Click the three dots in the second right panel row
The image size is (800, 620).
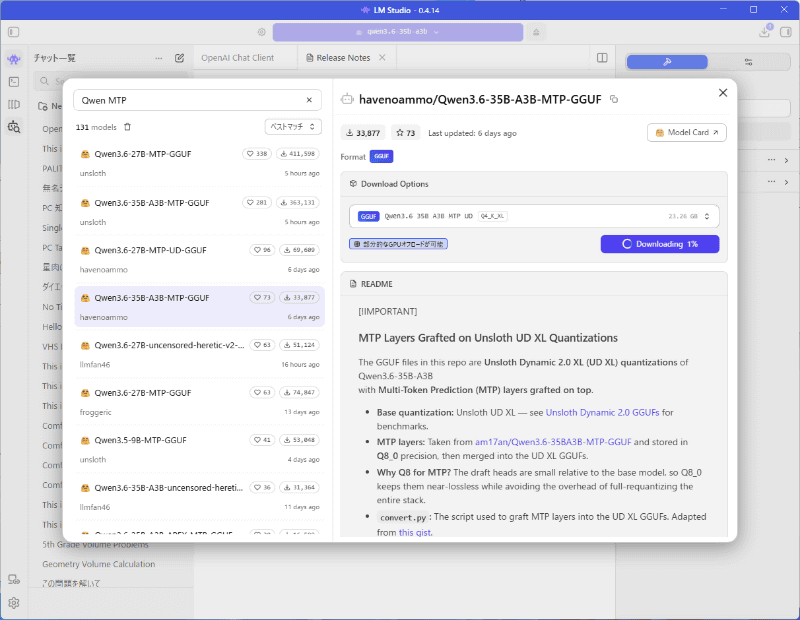point(771,182)
